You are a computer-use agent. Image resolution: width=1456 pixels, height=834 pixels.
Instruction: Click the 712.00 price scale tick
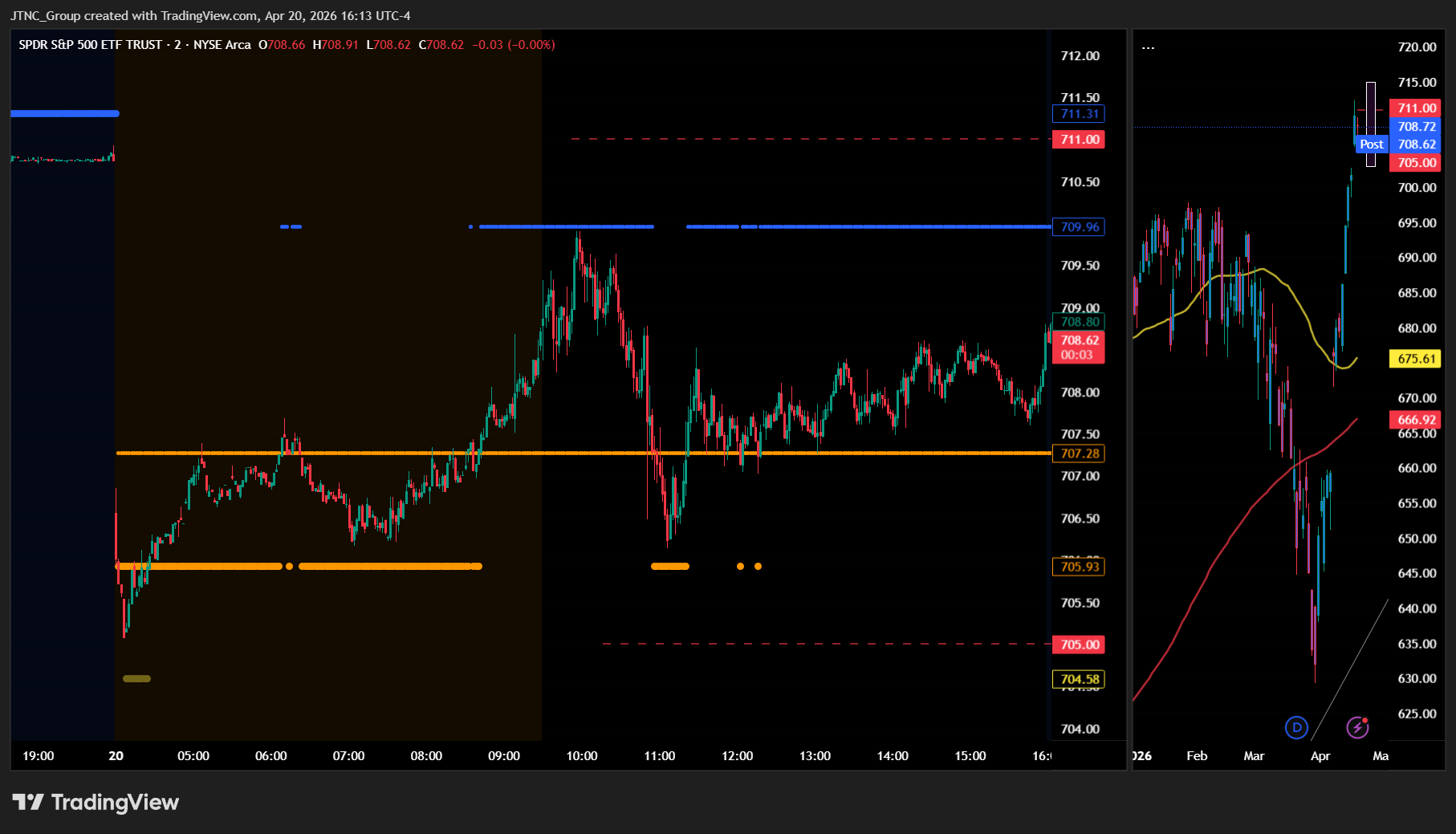1080,56
